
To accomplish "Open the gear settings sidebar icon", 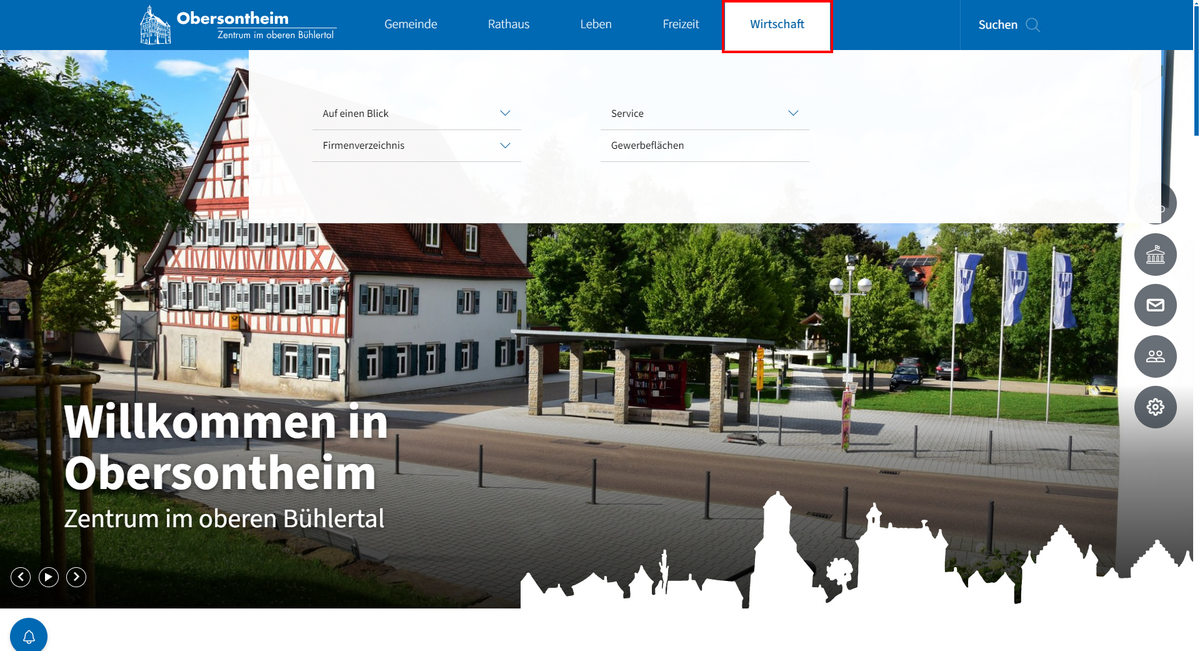I will click(1155, 407).
